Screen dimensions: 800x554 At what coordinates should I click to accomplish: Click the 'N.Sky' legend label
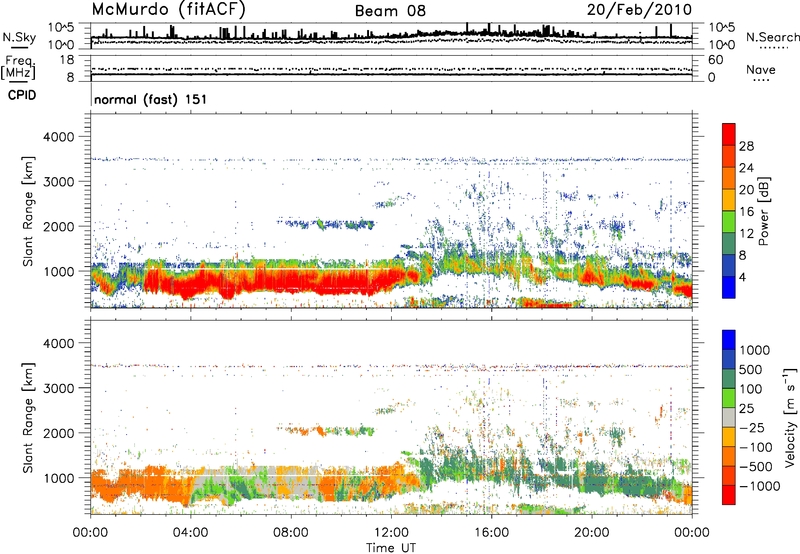[19, 37]
